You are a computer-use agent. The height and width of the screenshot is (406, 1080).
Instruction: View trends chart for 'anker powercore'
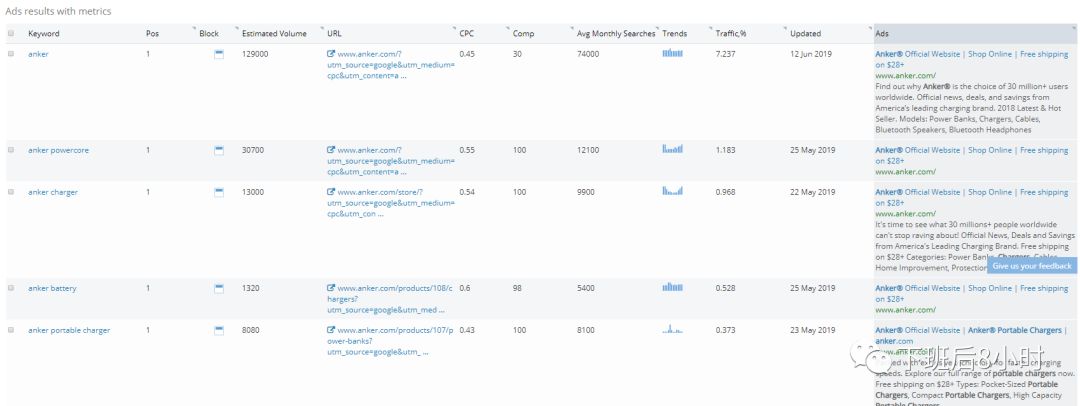(x=672, y=149)
